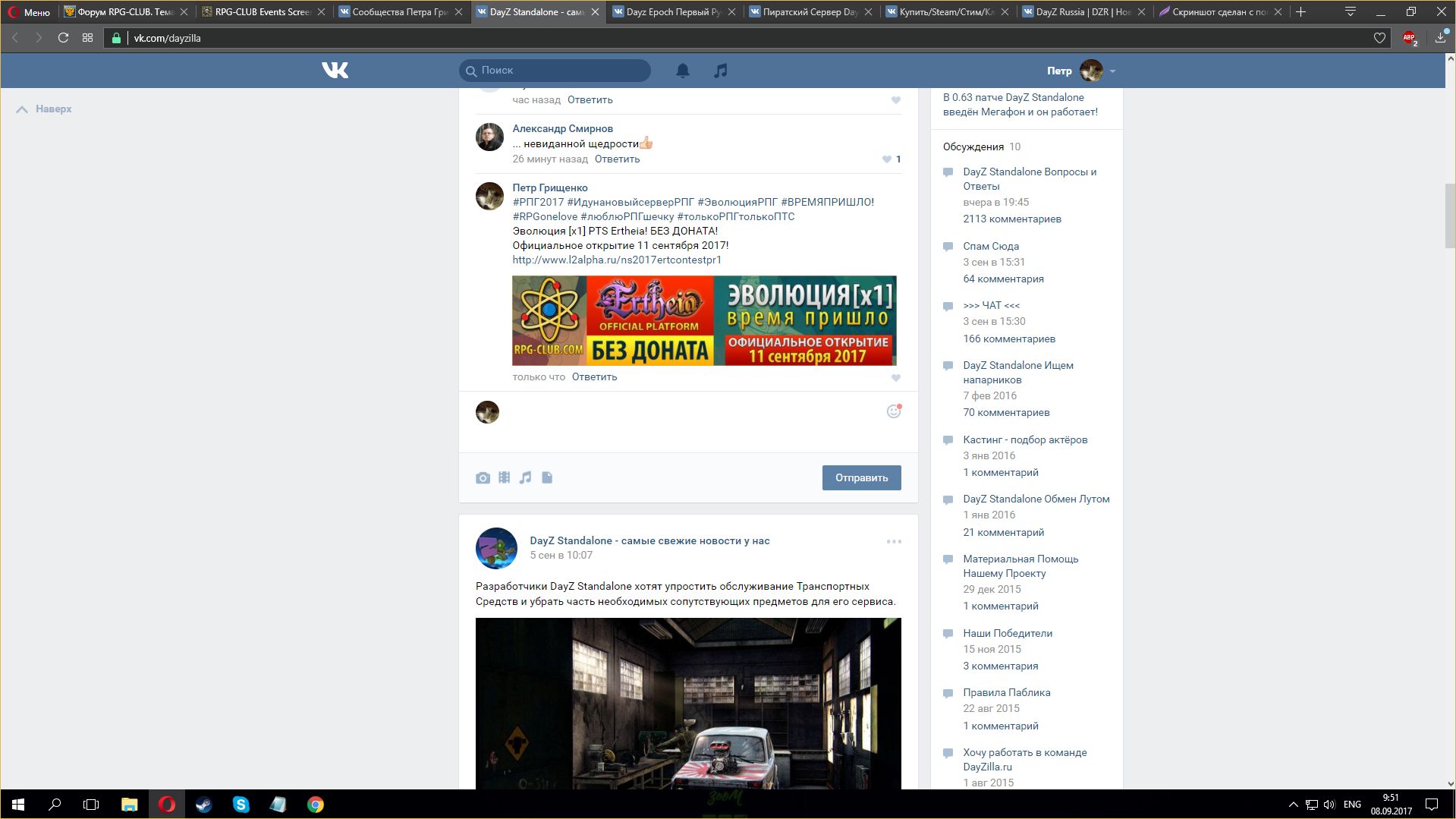This screenshot has width=1456, height=819.
Task: Expand the Петр profile dropdown arrow
Action: (1112, 71)
